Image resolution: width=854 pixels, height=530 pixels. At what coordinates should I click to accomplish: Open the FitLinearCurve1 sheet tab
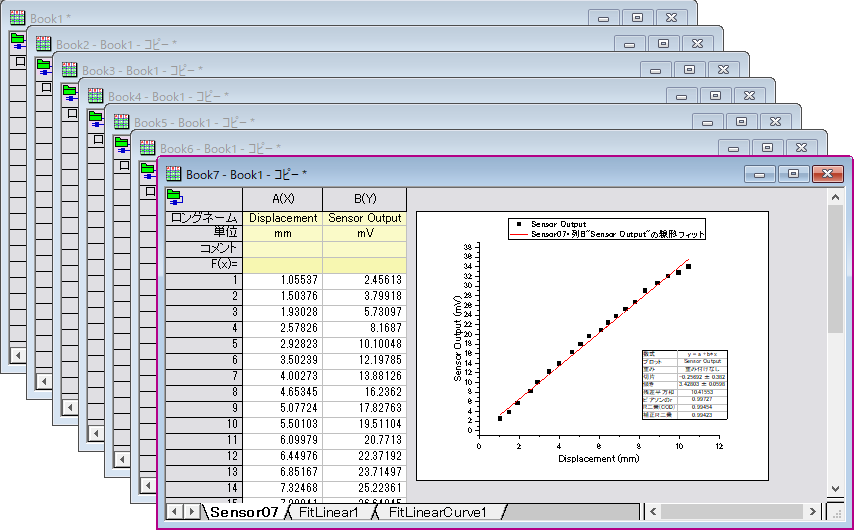(437, 511)
